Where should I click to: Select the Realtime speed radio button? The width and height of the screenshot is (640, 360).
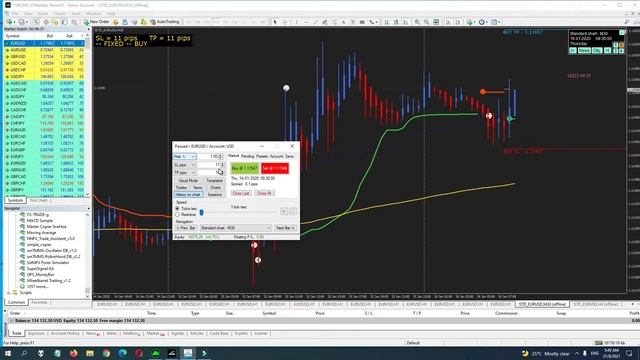pos(177,214)
